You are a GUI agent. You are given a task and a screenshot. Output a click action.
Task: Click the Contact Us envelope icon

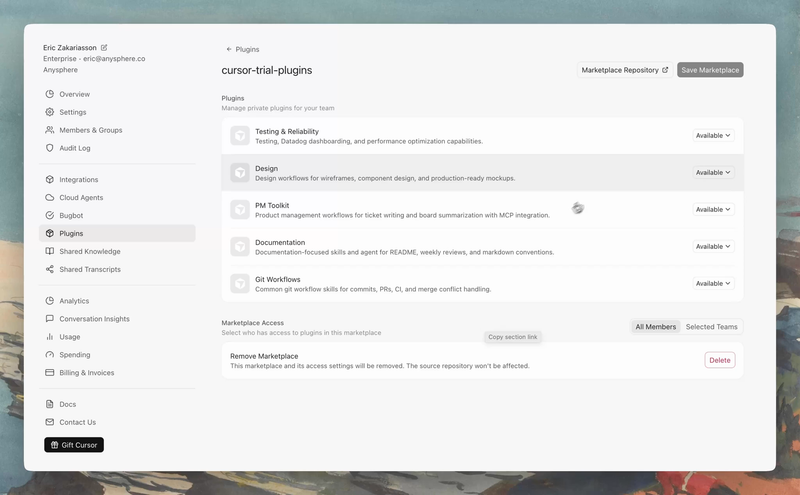[49, 422]
